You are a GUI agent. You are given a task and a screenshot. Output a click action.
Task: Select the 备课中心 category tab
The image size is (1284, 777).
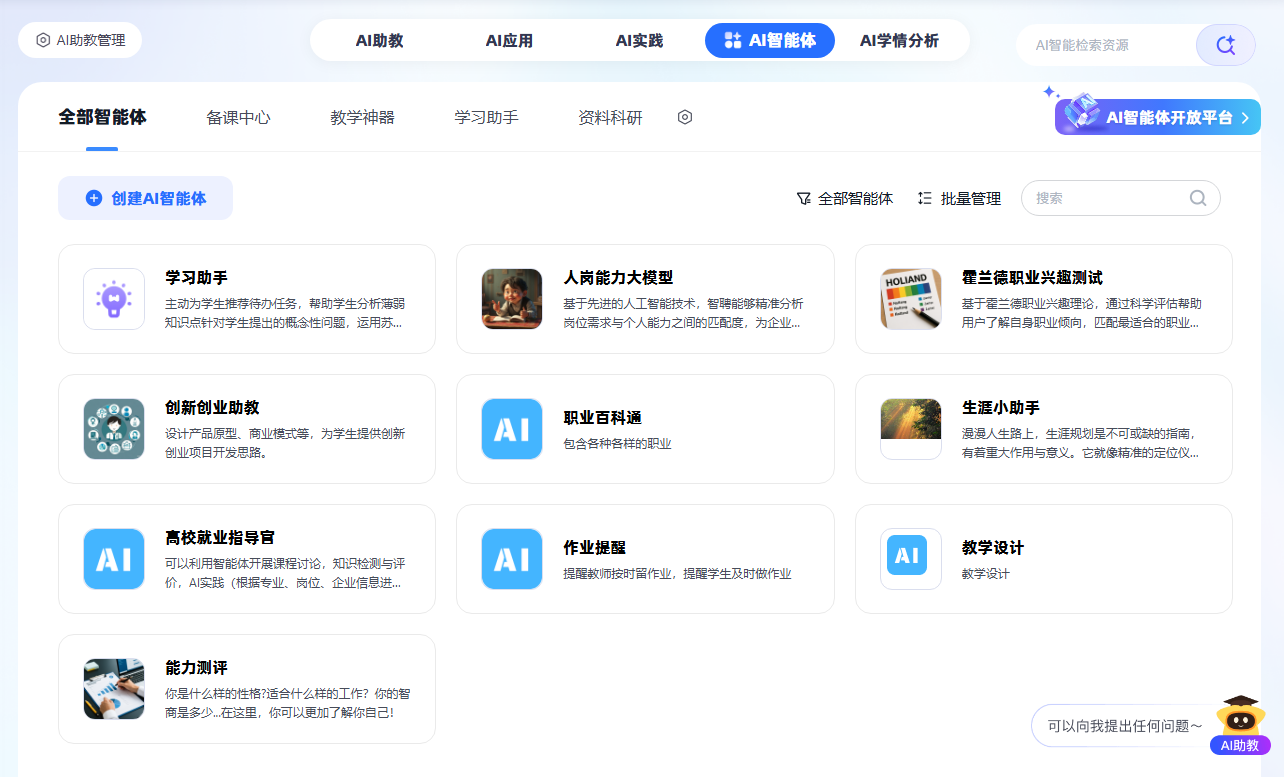[238, 118]
